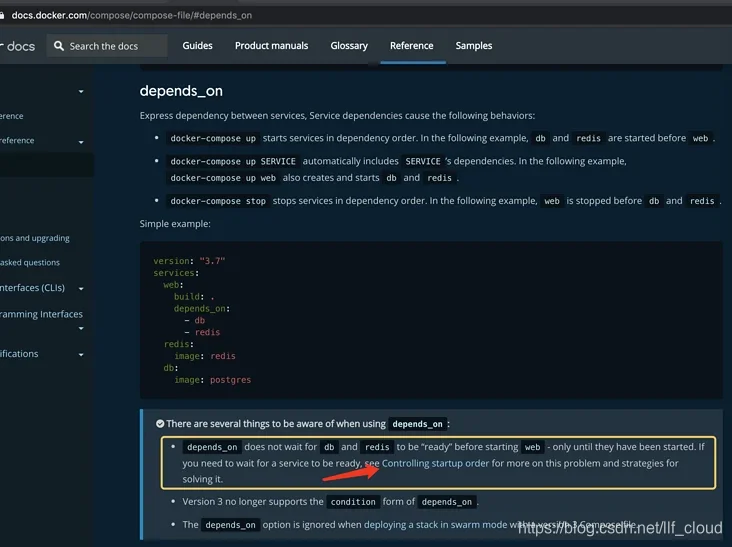Open the Glossary tab

(x=349, y=46)
